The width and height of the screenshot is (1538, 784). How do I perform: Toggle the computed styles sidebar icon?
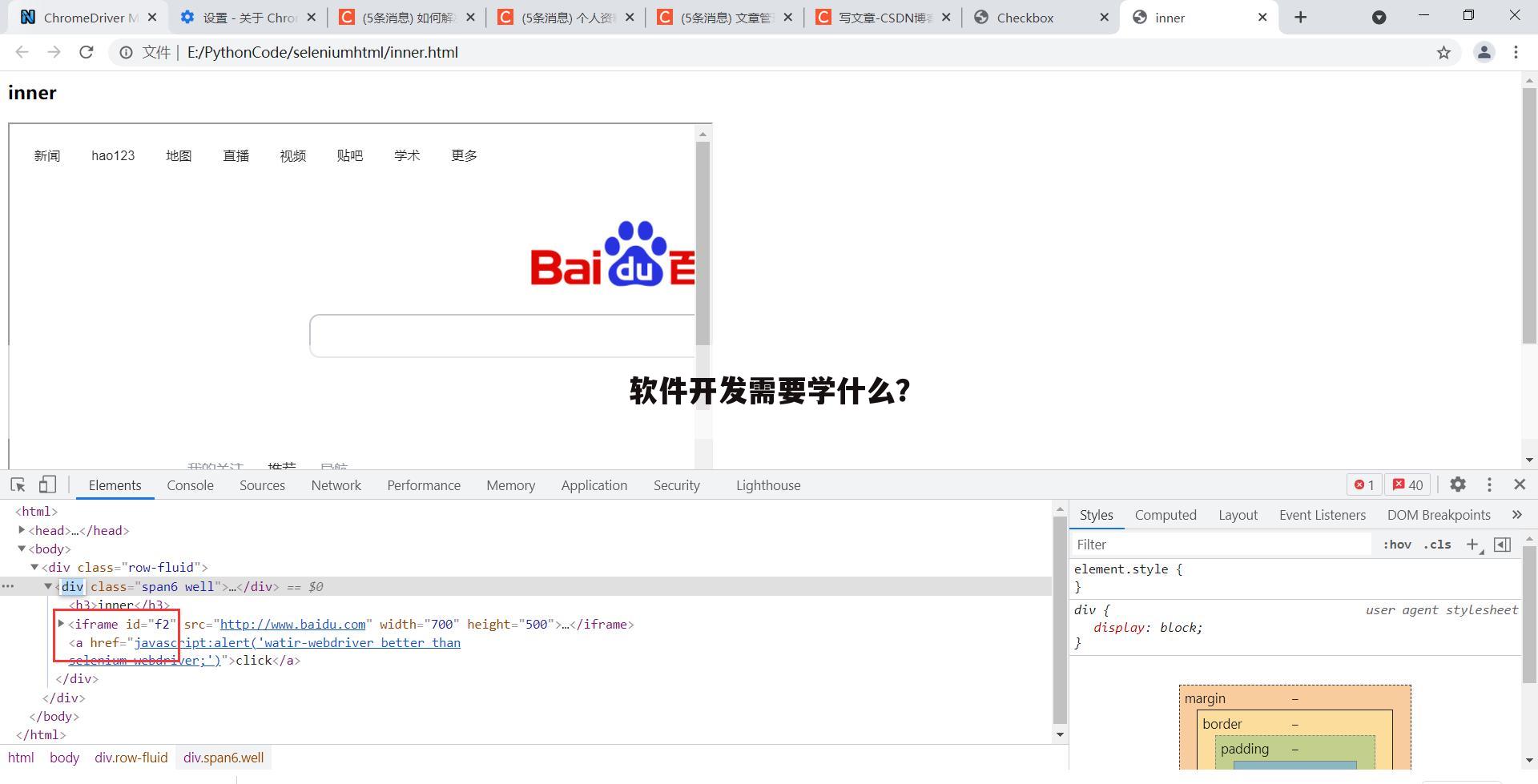(1503, 545)
